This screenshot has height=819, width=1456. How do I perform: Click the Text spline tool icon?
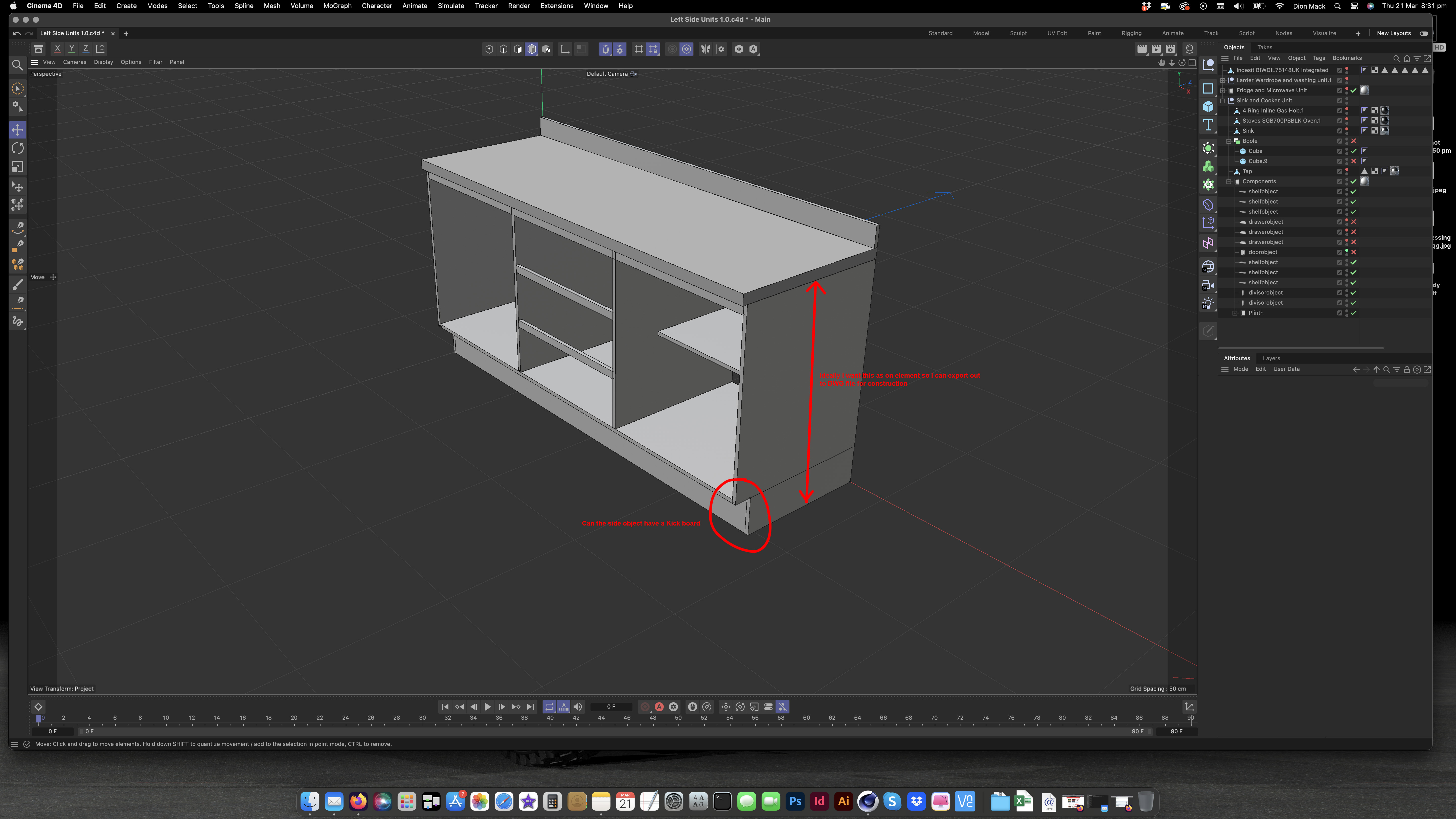click(1208, 125)
